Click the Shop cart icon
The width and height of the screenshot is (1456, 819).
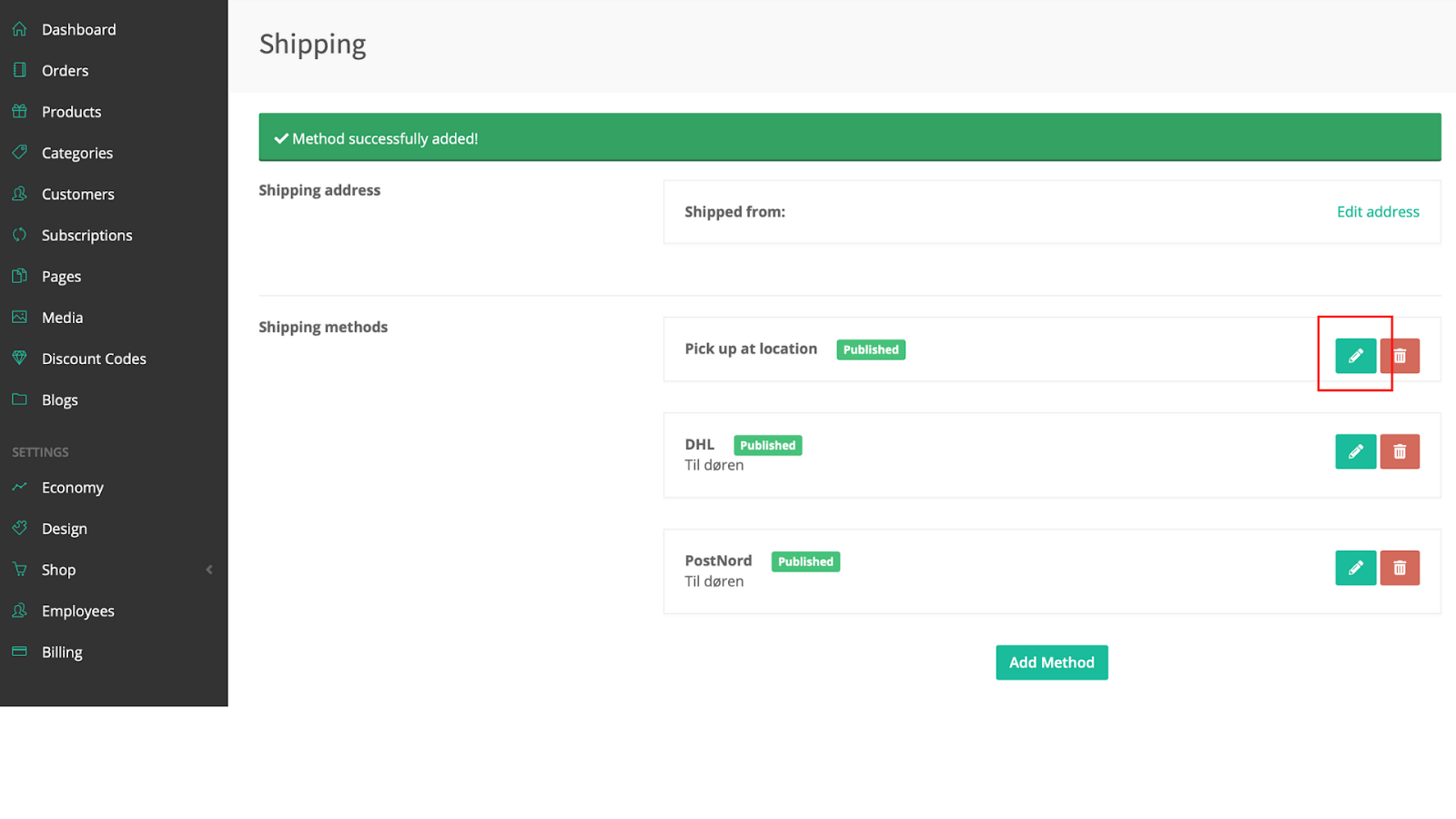click(x=19, y=569)
